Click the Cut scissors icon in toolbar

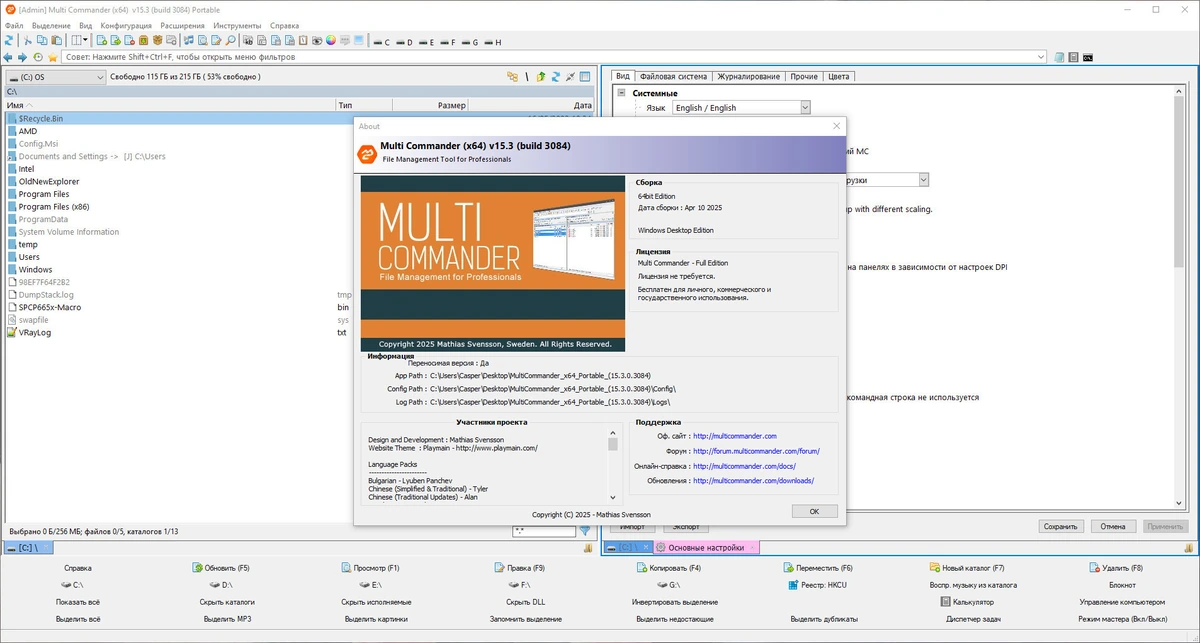(x=28, y=41)
